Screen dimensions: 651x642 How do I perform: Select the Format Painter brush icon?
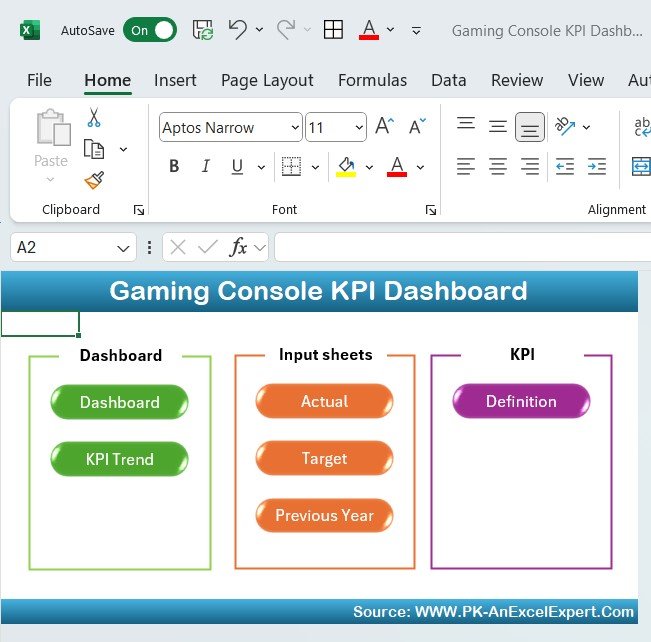[x=94, y=180]
